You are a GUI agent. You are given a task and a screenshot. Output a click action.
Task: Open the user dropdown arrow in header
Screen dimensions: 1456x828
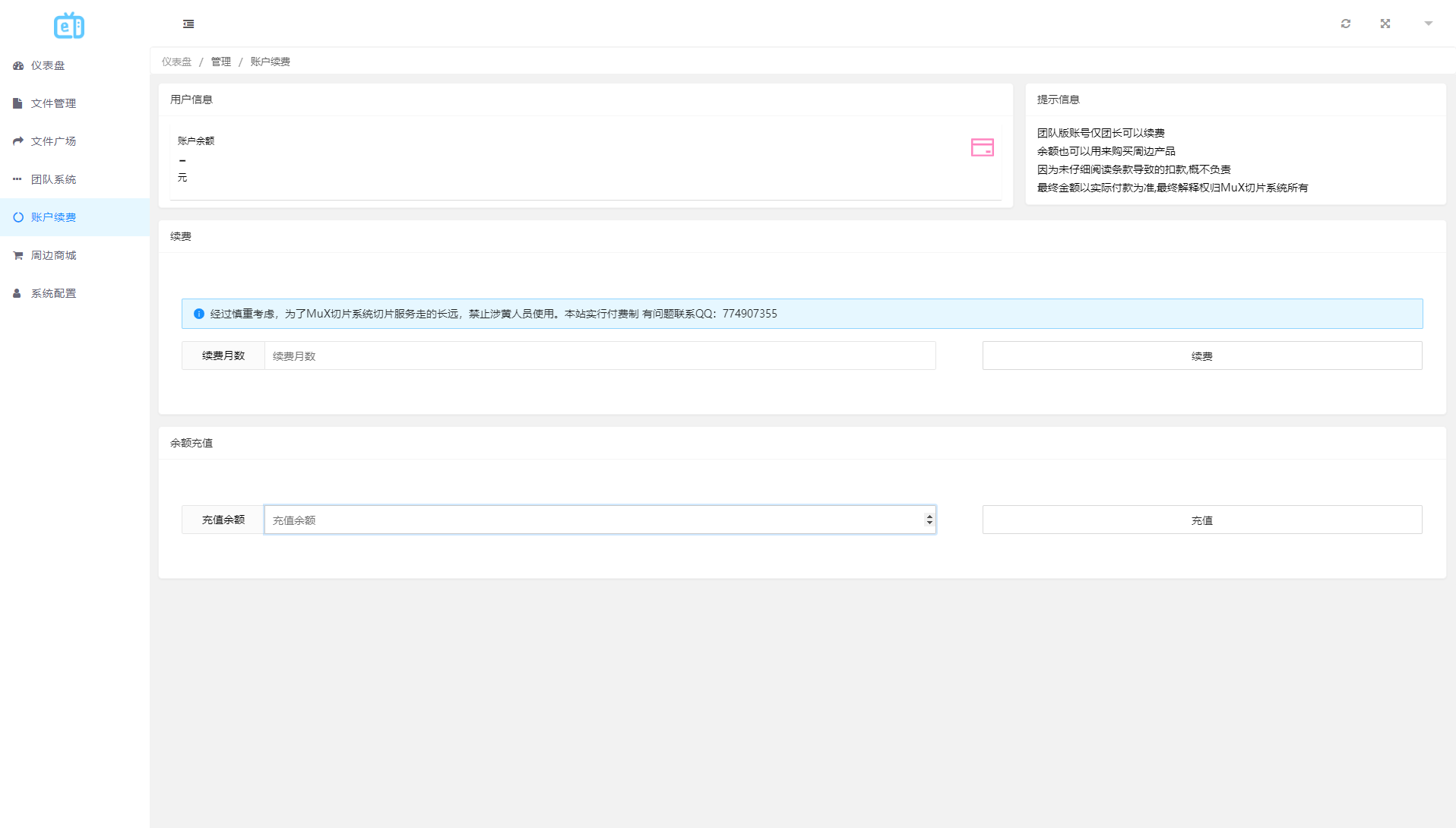pos(1429,24)
